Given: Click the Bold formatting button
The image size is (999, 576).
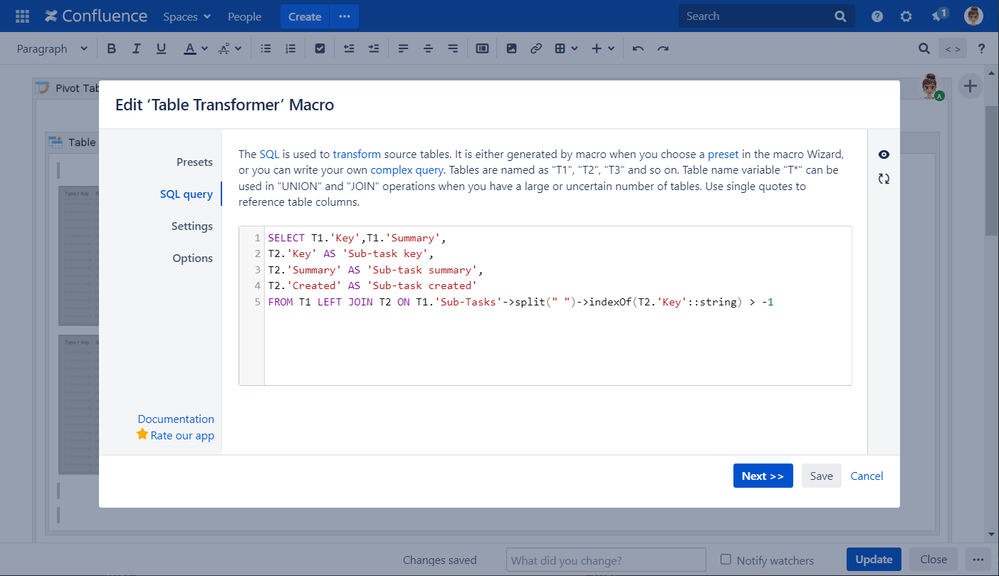Looking at the screenshot, I should pyautogui.click(x=112, y=49).
